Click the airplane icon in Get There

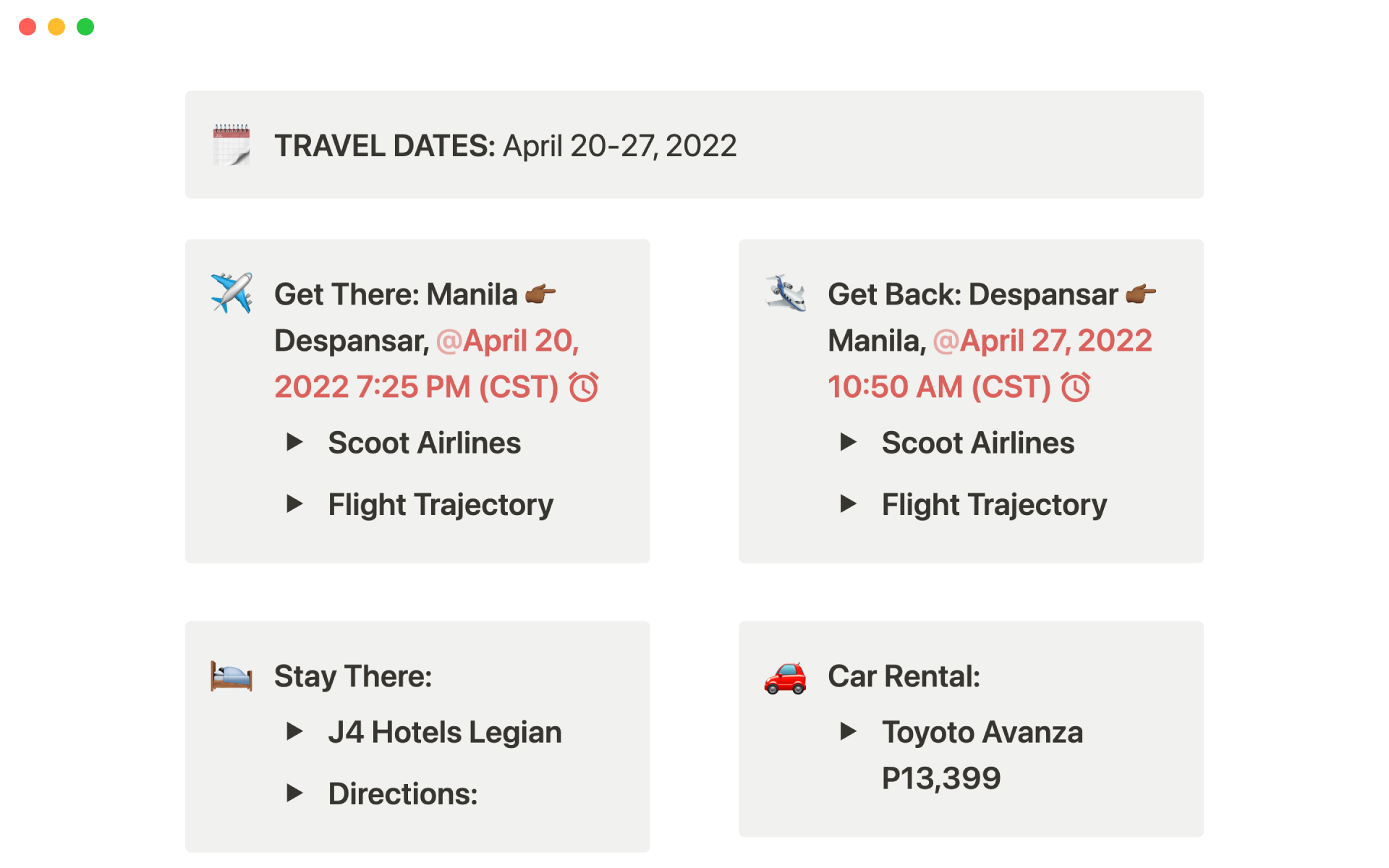point(231,293)
